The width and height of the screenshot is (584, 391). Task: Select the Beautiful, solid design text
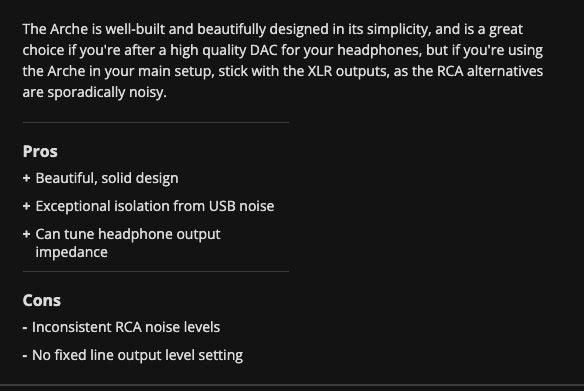[107, 178]
